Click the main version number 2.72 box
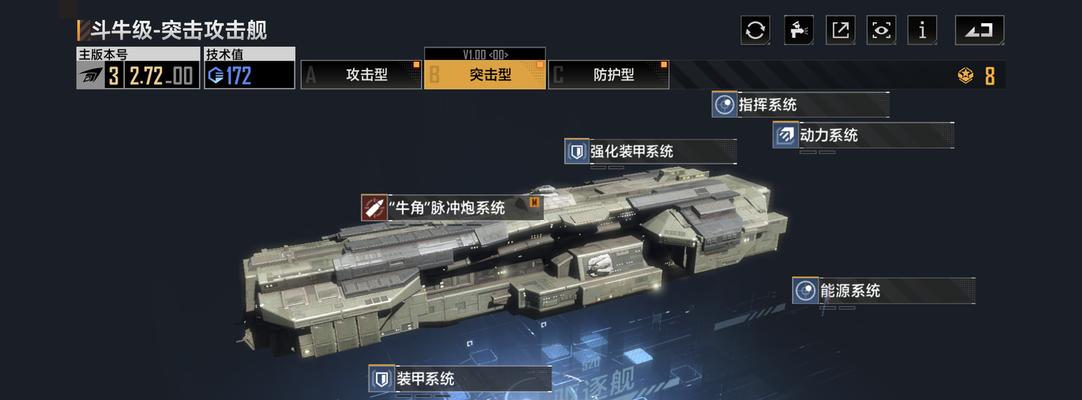Viewport: 1082px width, 400px height. 161,75
